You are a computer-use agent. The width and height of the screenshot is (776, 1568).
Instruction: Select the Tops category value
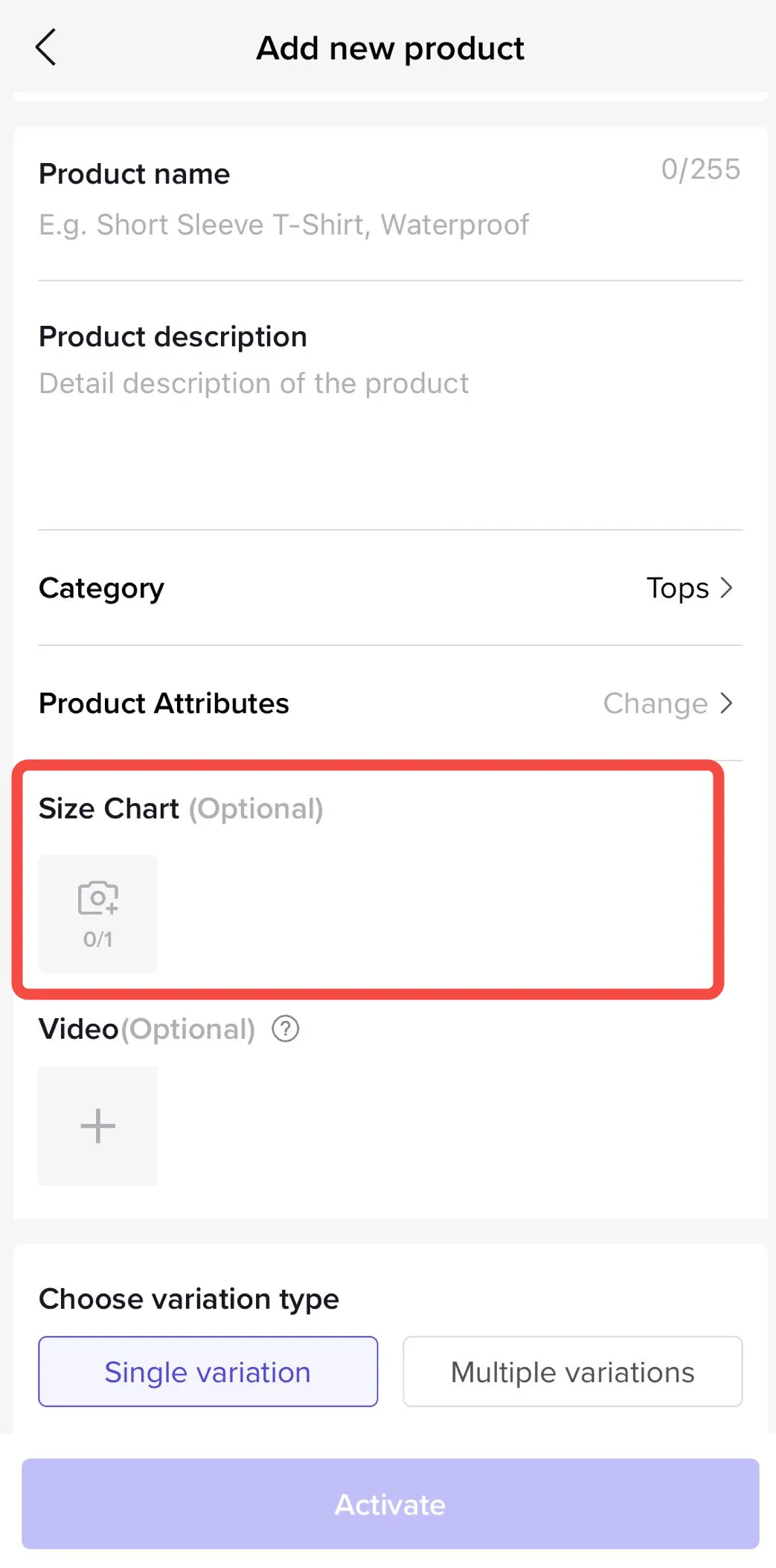point(676,588)
